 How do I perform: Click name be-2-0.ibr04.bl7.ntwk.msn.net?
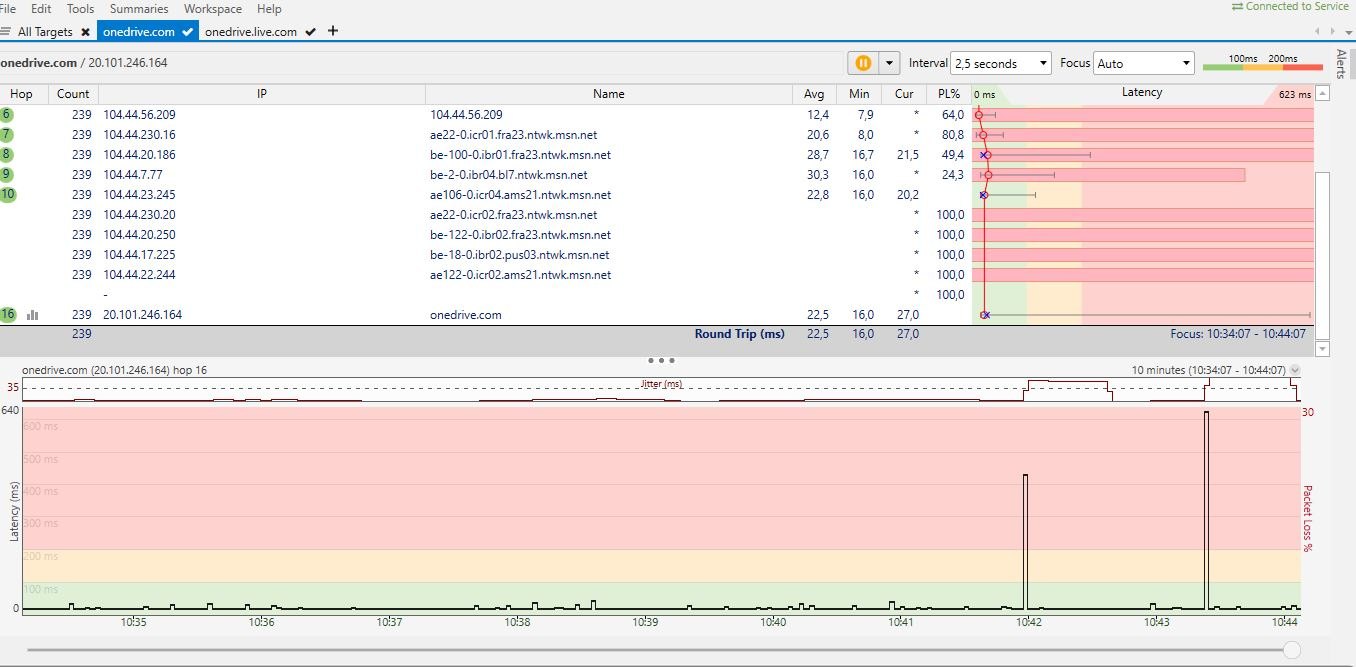509,175
